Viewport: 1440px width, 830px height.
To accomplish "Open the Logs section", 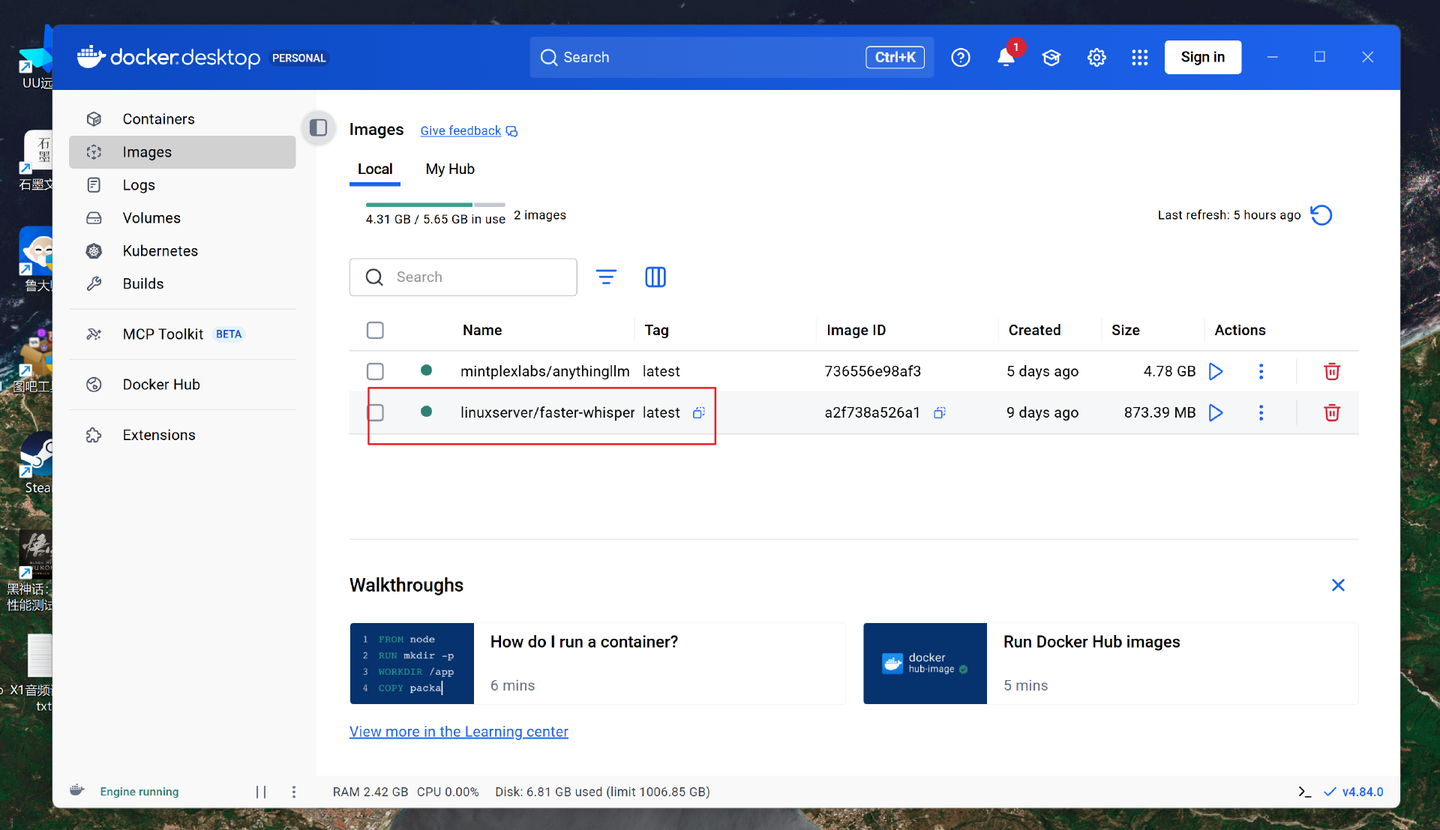I will (x=182, y=185).
